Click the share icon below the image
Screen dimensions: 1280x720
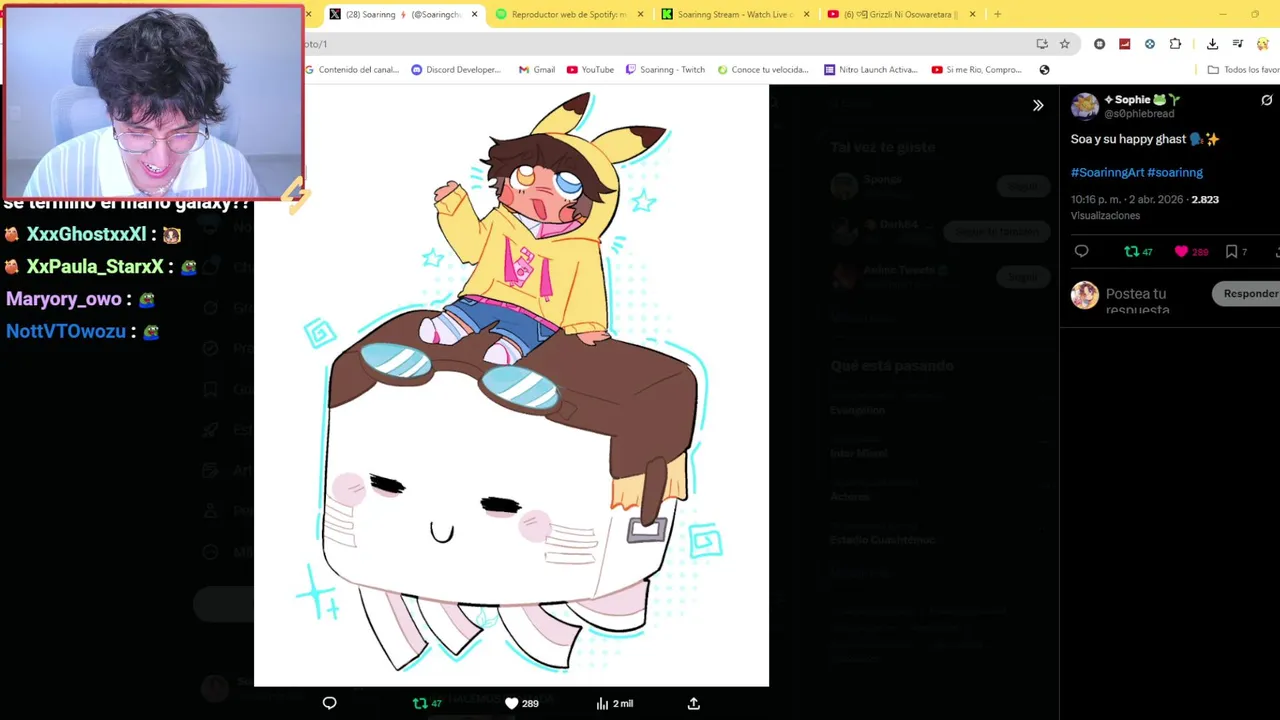693,703
